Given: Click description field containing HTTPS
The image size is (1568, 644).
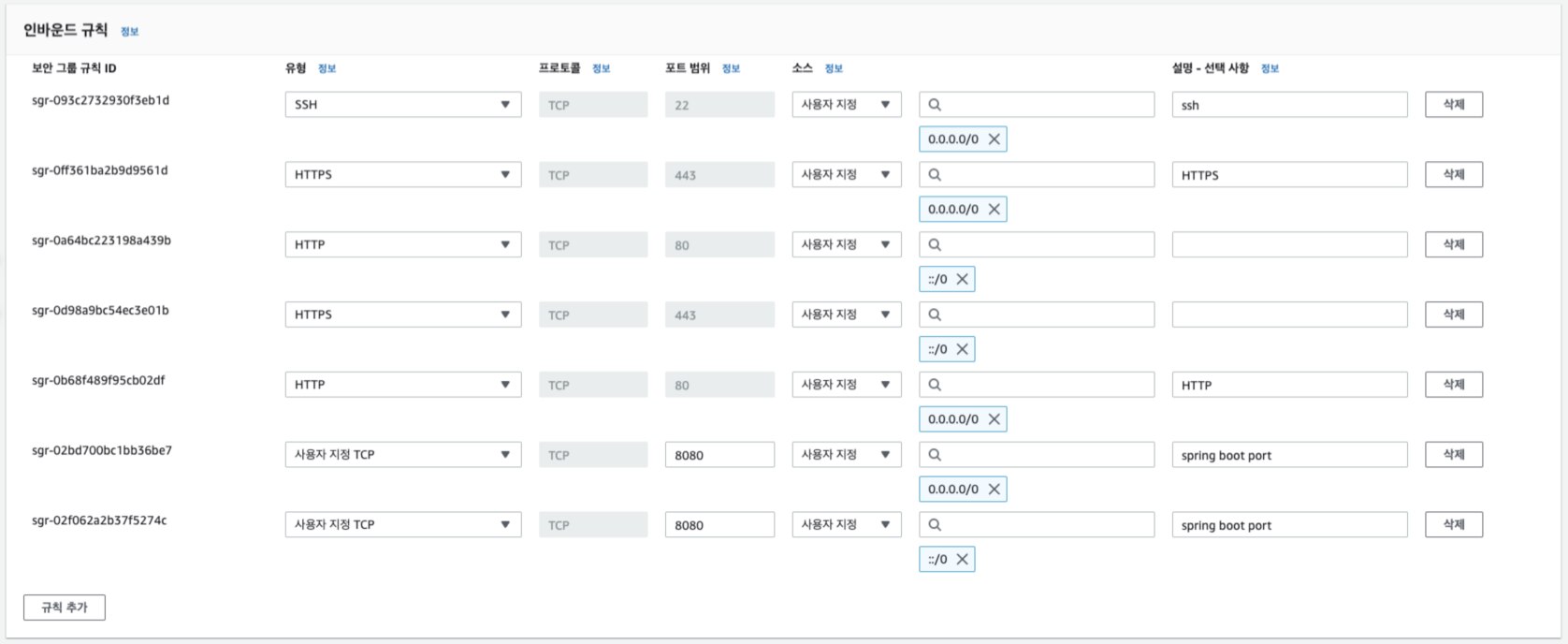Looking at the screenshot, I should pos(1290,175).
